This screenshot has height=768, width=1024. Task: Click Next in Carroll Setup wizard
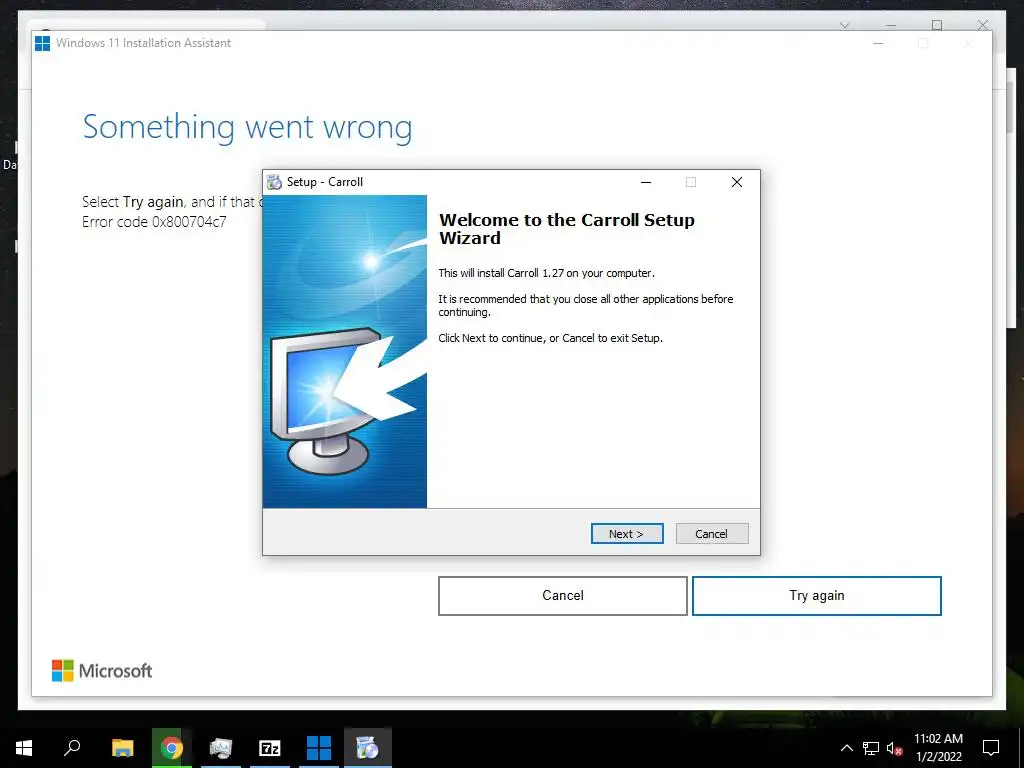pyautogui.click(x=627, y=534)
